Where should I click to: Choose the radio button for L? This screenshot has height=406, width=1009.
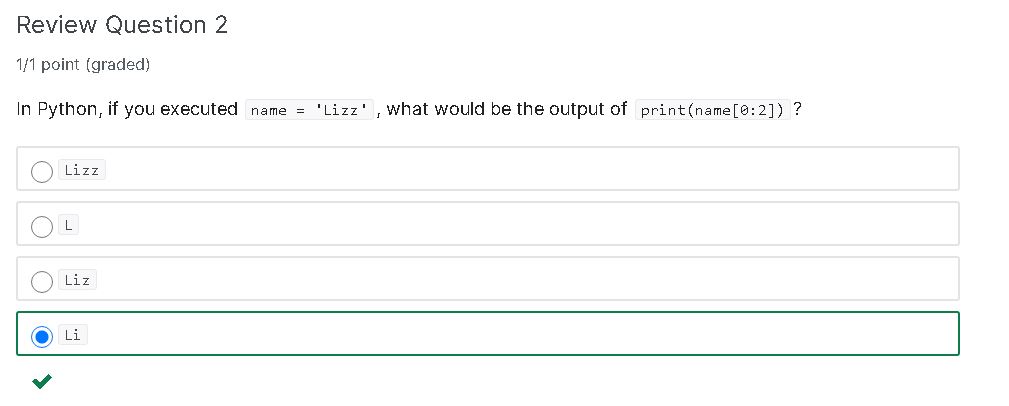42,226
